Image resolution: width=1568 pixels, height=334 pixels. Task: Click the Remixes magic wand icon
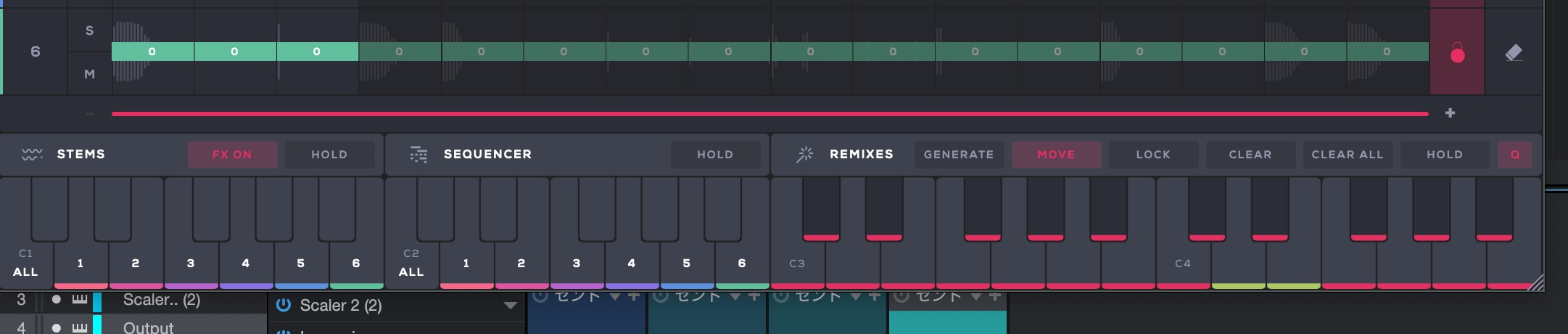tap(804, 154)
